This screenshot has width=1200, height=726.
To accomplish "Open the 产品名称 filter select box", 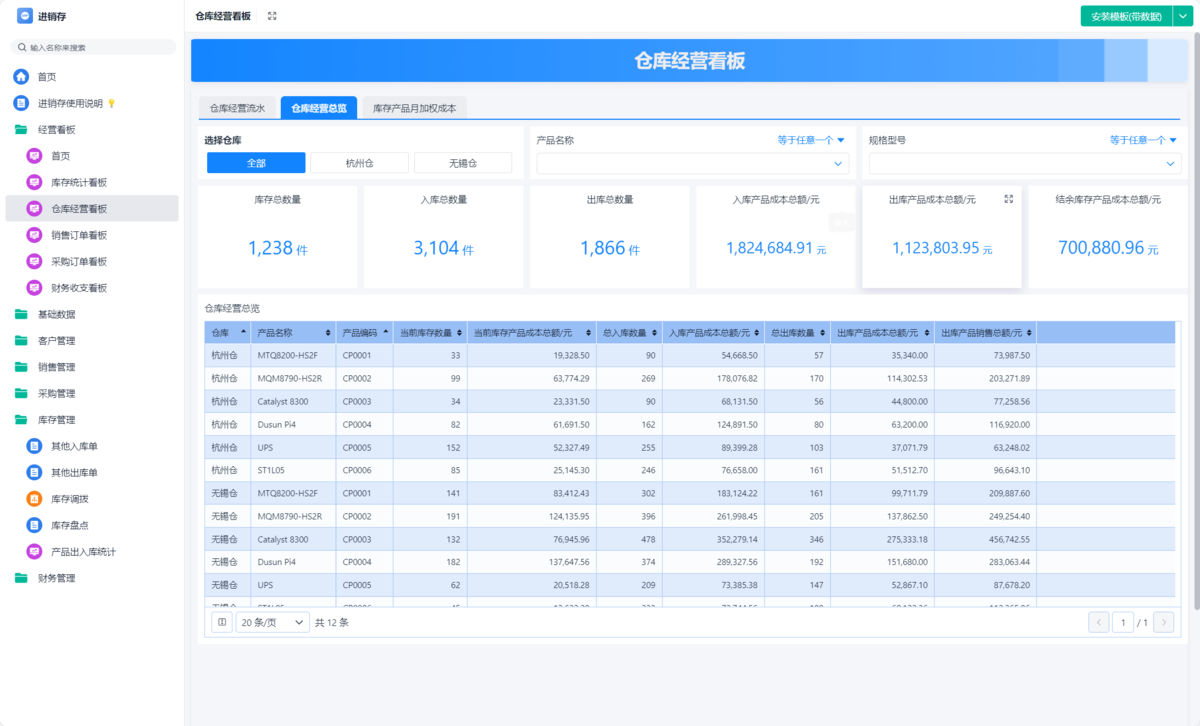I will [x=693, y=163].
